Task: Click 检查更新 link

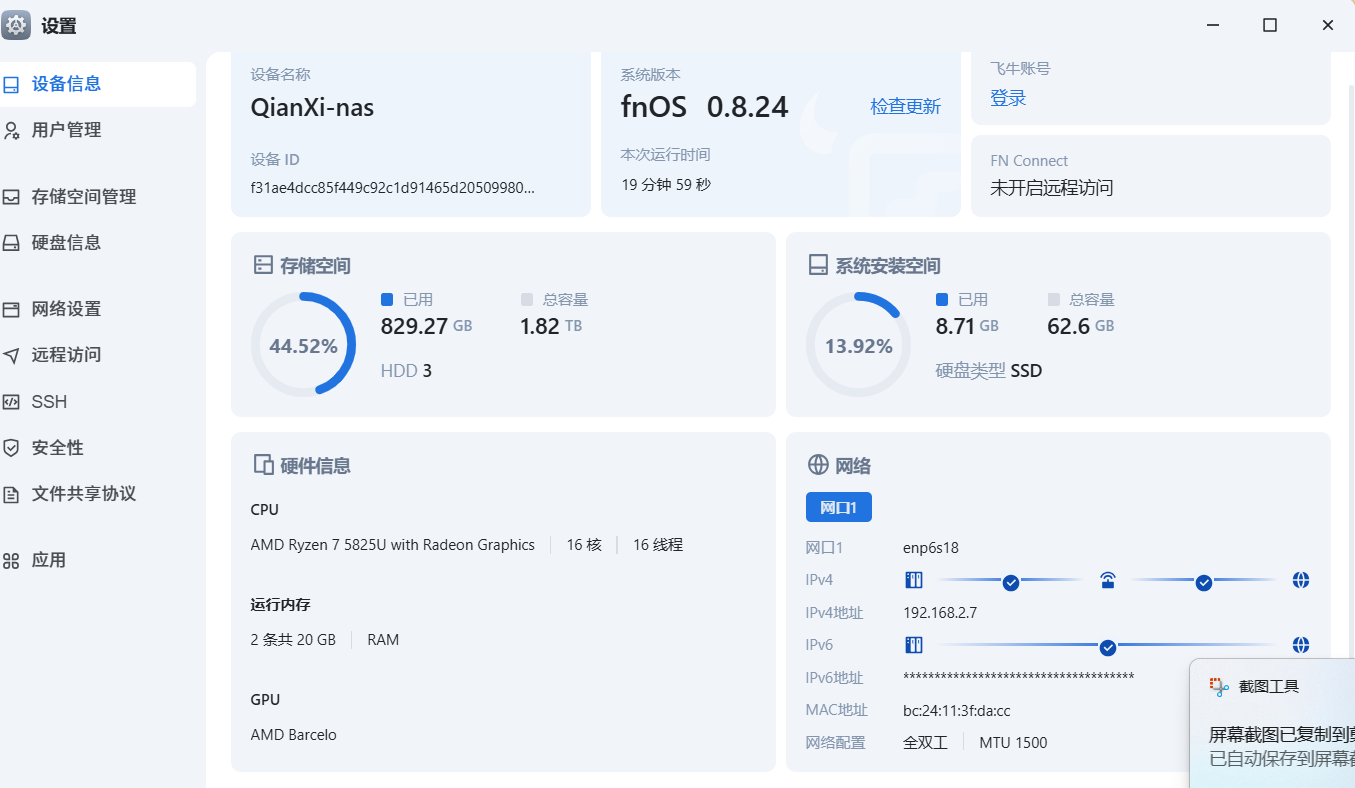Action: coord(905,107)
